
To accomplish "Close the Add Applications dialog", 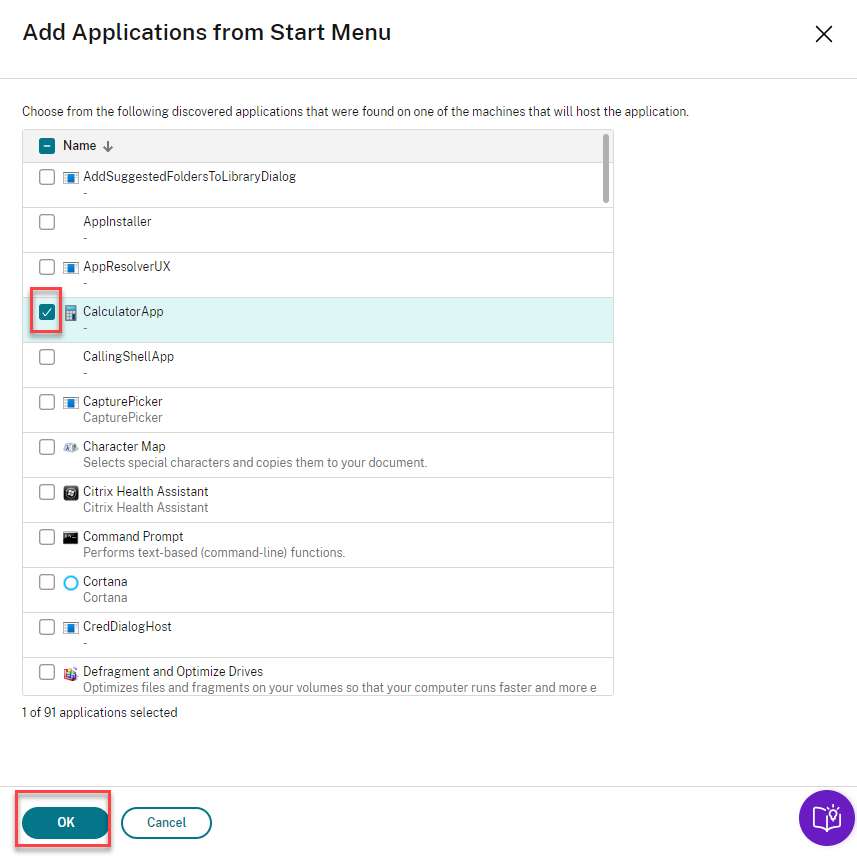I will pyautogui.click(x=824, y=34).
